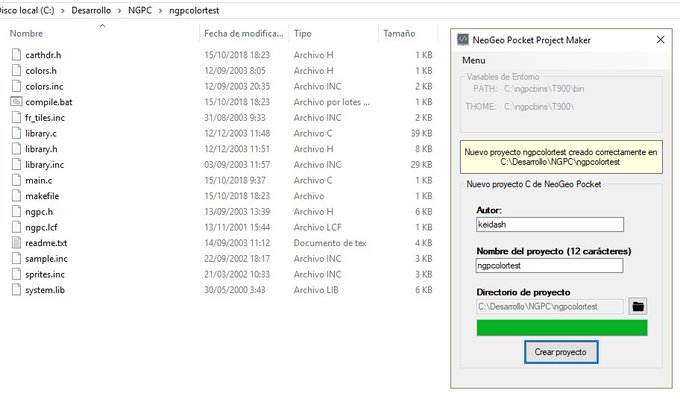Click the main.c file icon
The image size is (680, 402).
16,180
